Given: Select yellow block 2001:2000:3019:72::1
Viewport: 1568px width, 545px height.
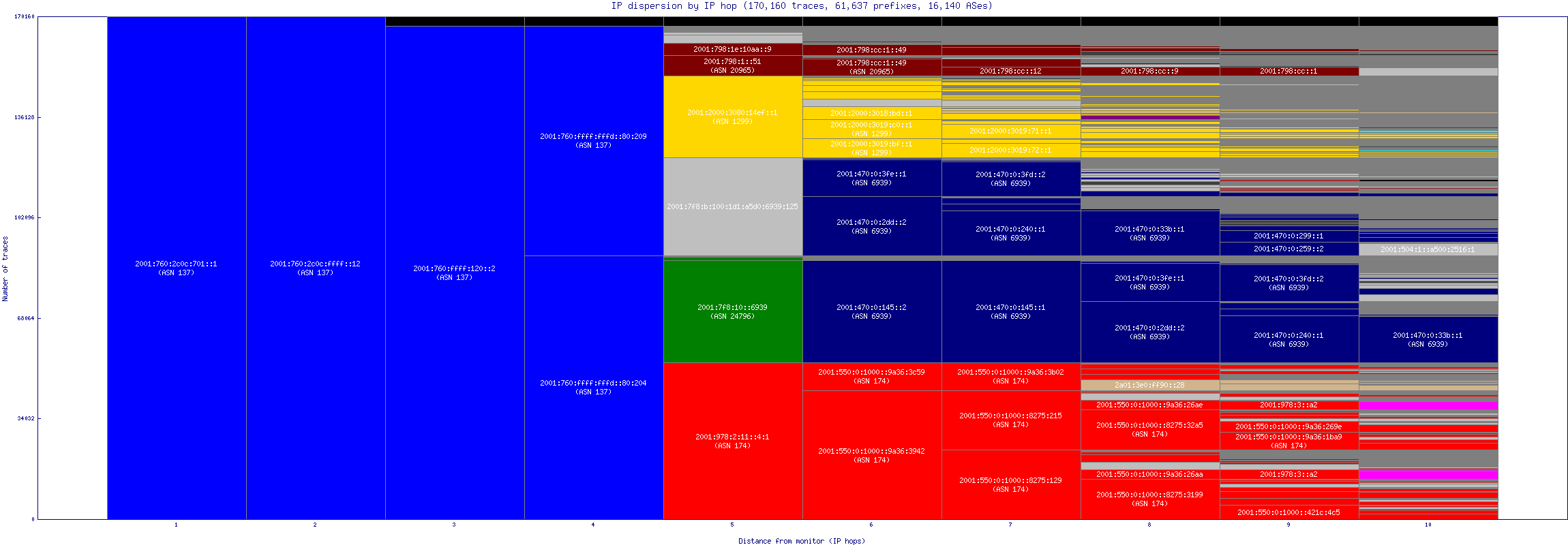Looking at the screenshot, I should [x=1011, y=150].
